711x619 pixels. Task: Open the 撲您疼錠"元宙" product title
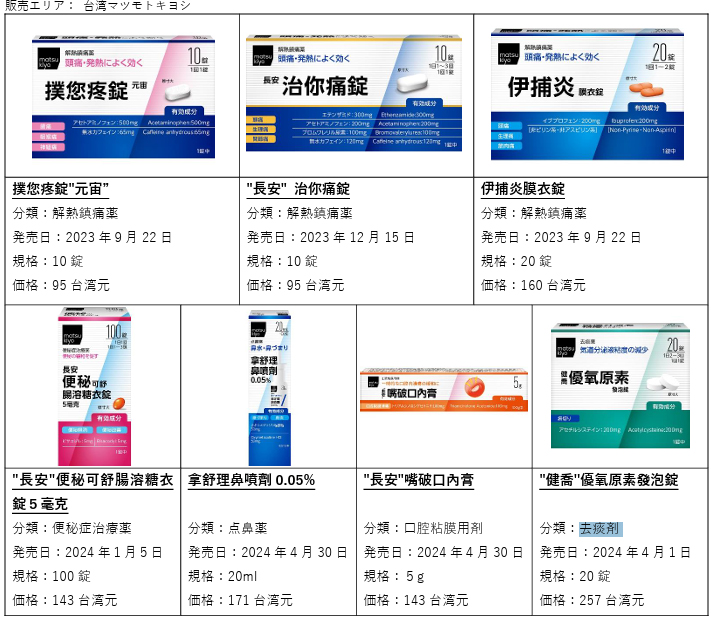pyautogui.click(x=60, y=189)
